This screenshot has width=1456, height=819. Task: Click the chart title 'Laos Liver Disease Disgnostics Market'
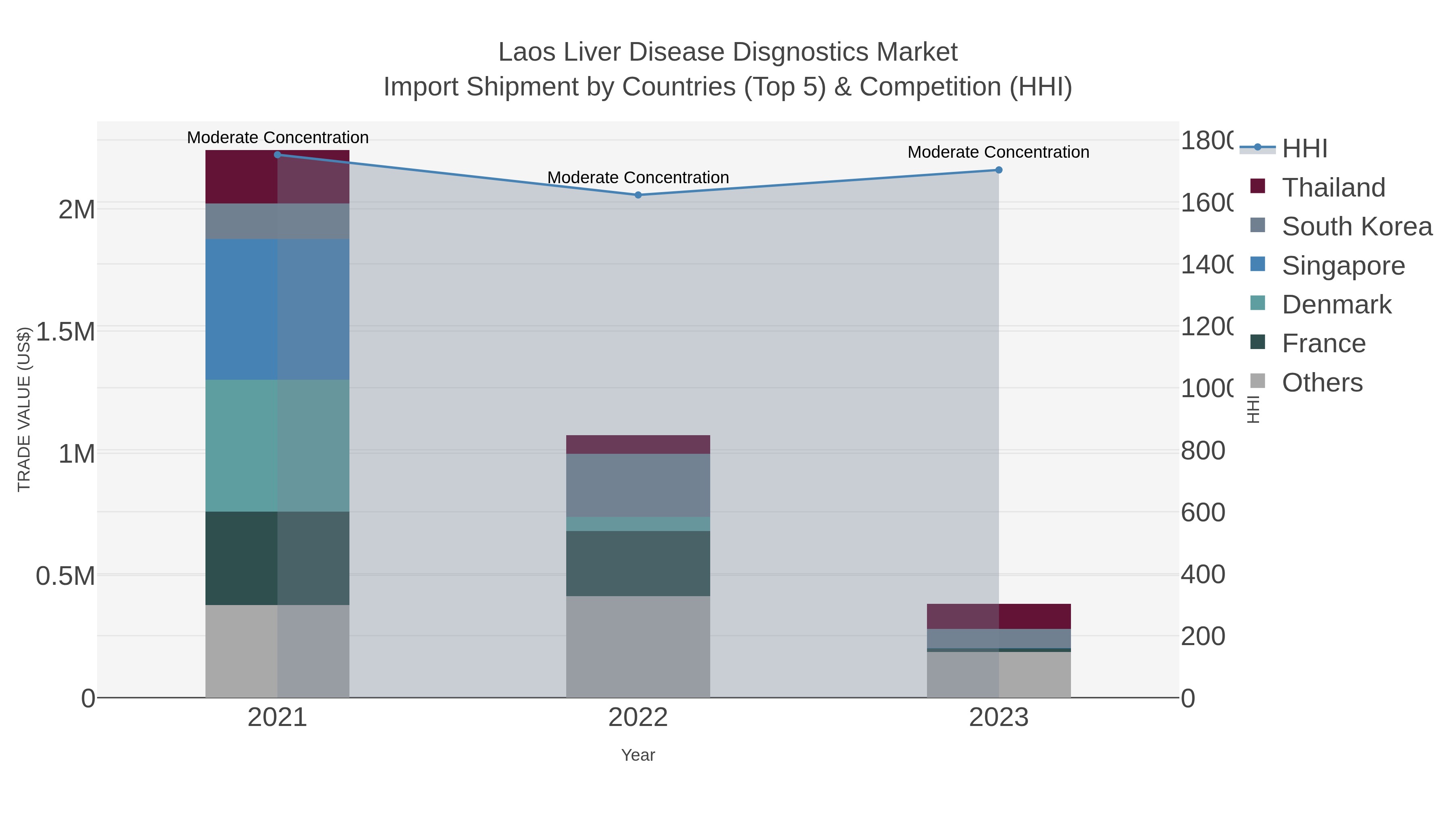(728, 52)
